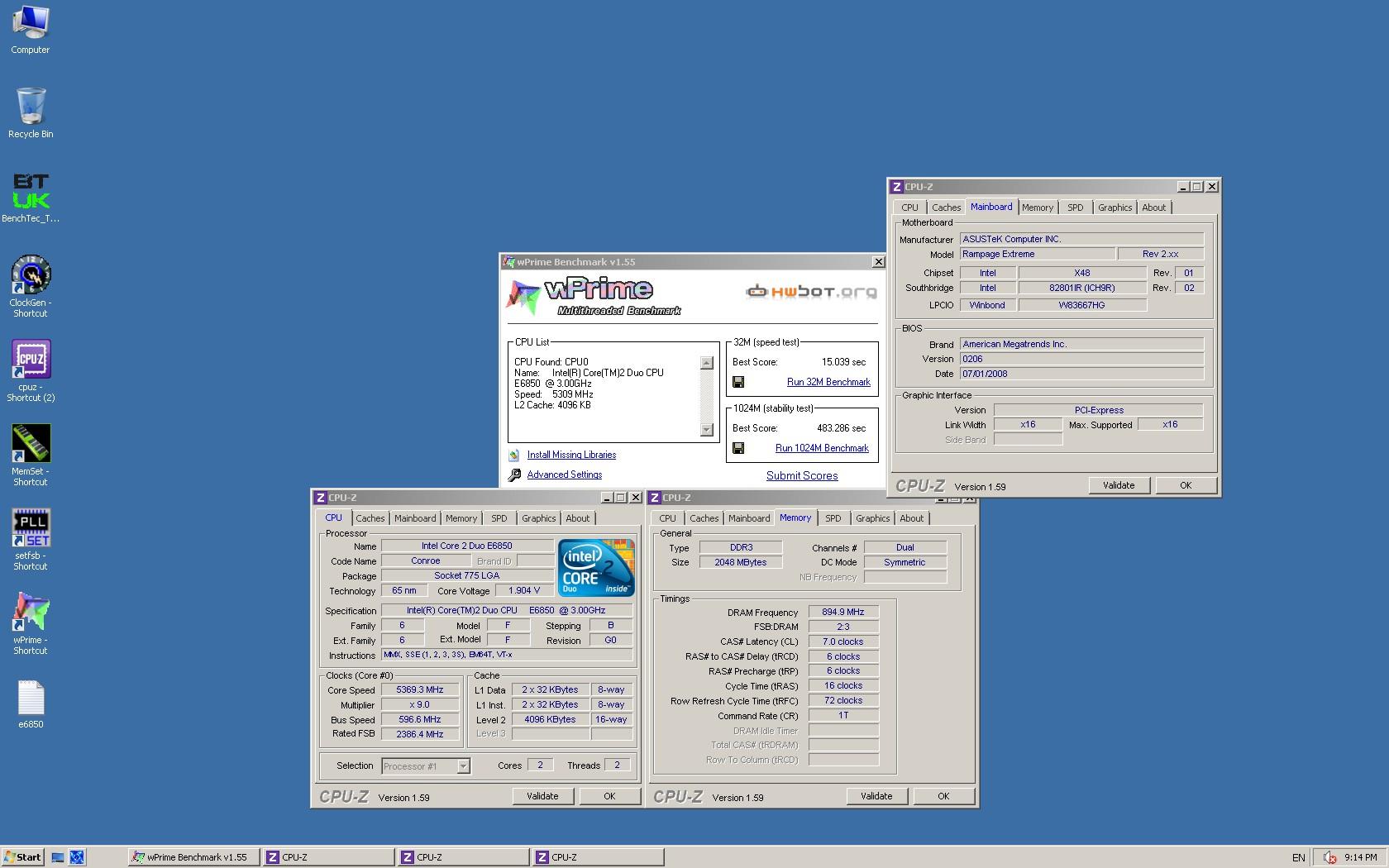The image size is (1389, 868).
Task: Click OK in the CPU-tab window
Action: pyautogui.click(x=609, y=796)
